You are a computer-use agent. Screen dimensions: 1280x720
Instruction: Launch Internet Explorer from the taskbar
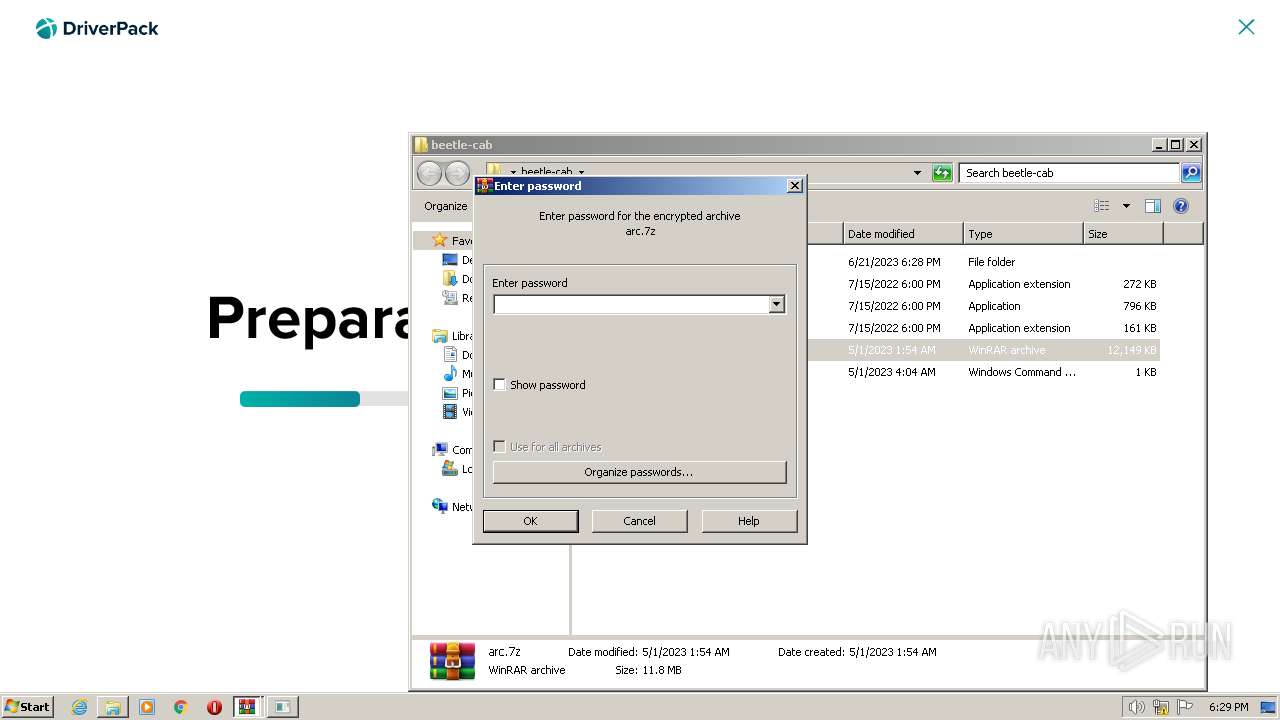[80, 707]
